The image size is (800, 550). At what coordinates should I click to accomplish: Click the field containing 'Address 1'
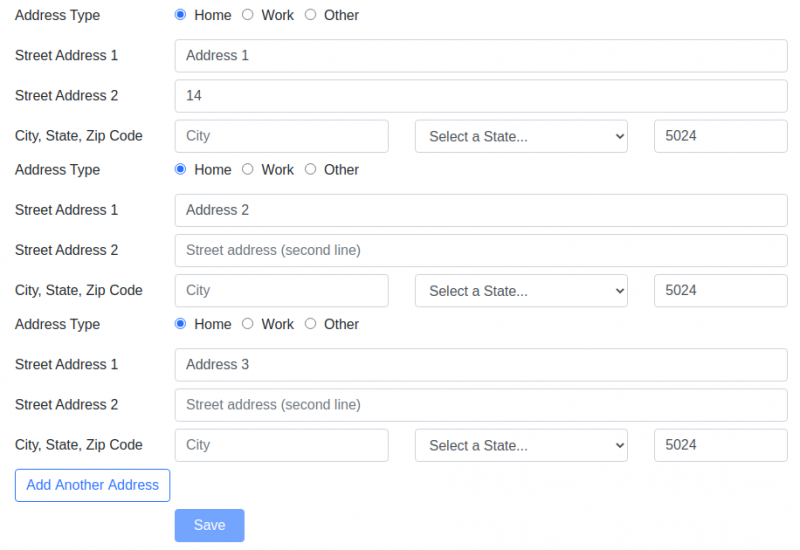[481, 56]
